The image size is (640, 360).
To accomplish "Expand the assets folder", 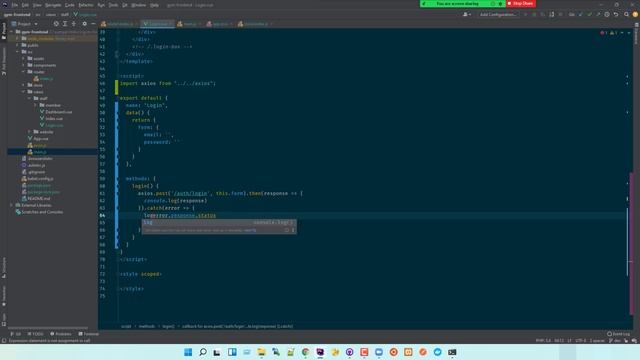I will coord(23,58).
